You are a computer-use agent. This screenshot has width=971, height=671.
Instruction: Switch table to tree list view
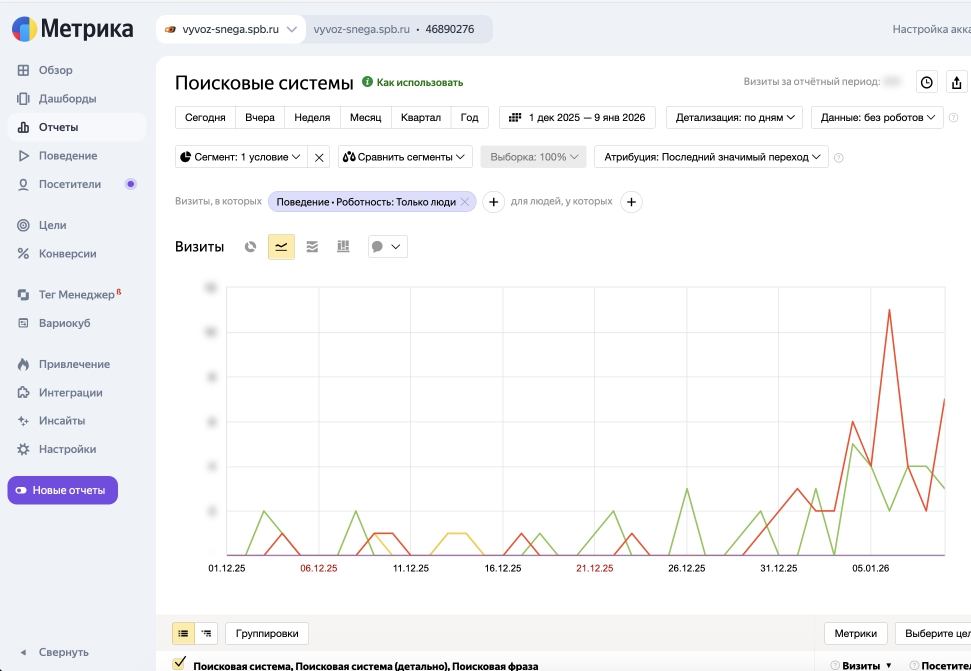207,633
